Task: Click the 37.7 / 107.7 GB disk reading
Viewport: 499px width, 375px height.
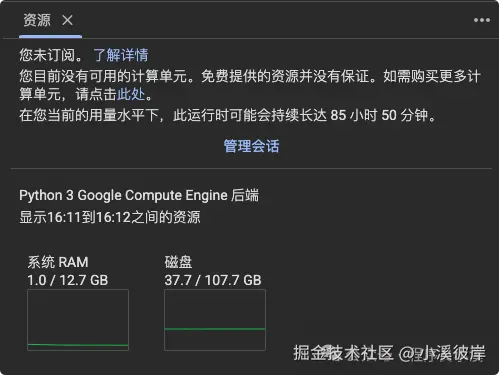Action: point(213,280)
